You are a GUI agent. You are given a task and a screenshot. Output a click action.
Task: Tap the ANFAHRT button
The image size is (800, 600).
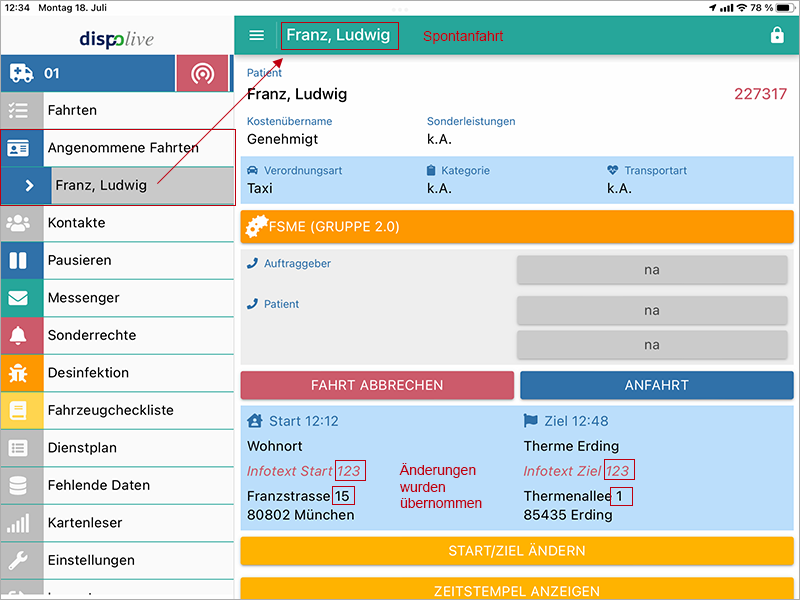coord(657,385)
